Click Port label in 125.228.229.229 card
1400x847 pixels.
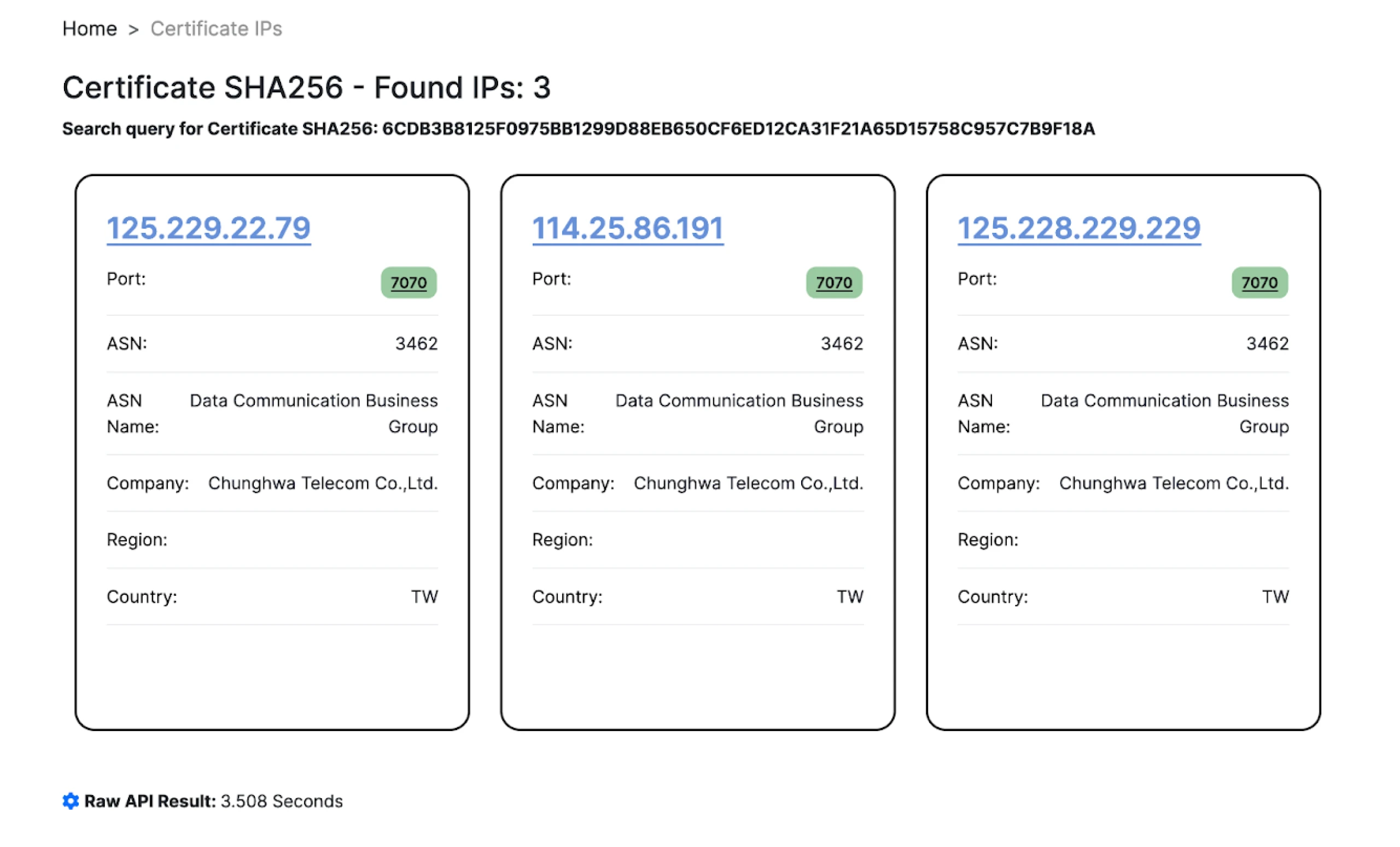click(977, 279)
